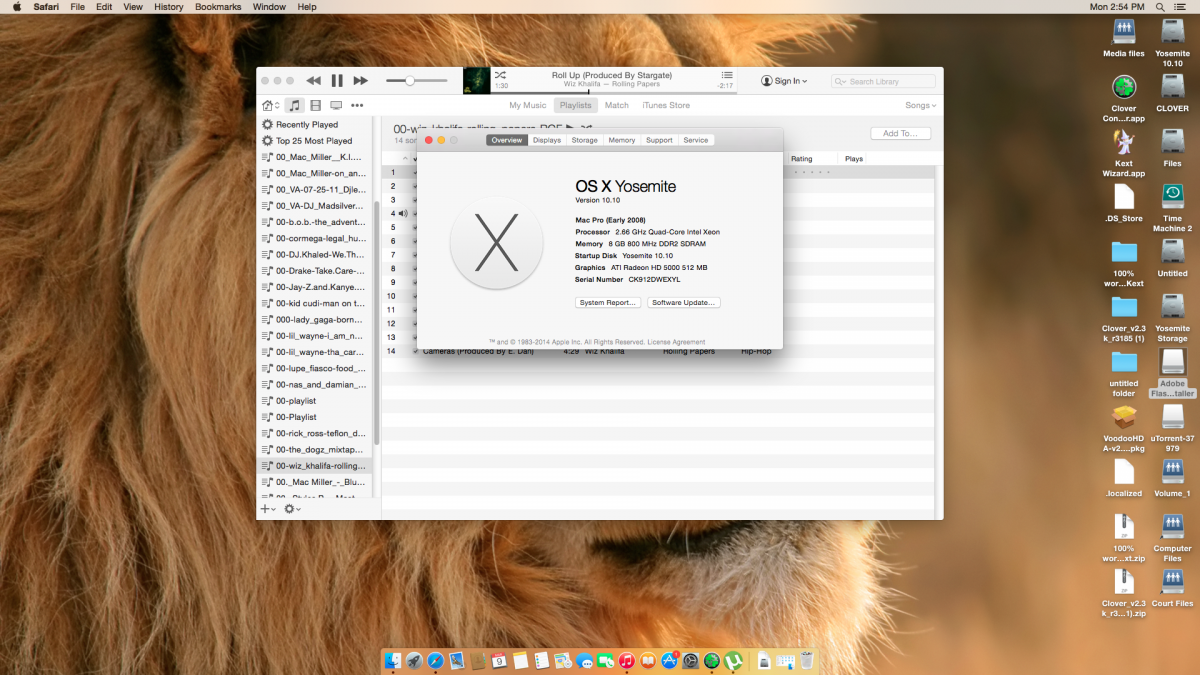Open the add playlist plus dropdown
Viewport: 1200px width, 675px height.
click(268, 509)
